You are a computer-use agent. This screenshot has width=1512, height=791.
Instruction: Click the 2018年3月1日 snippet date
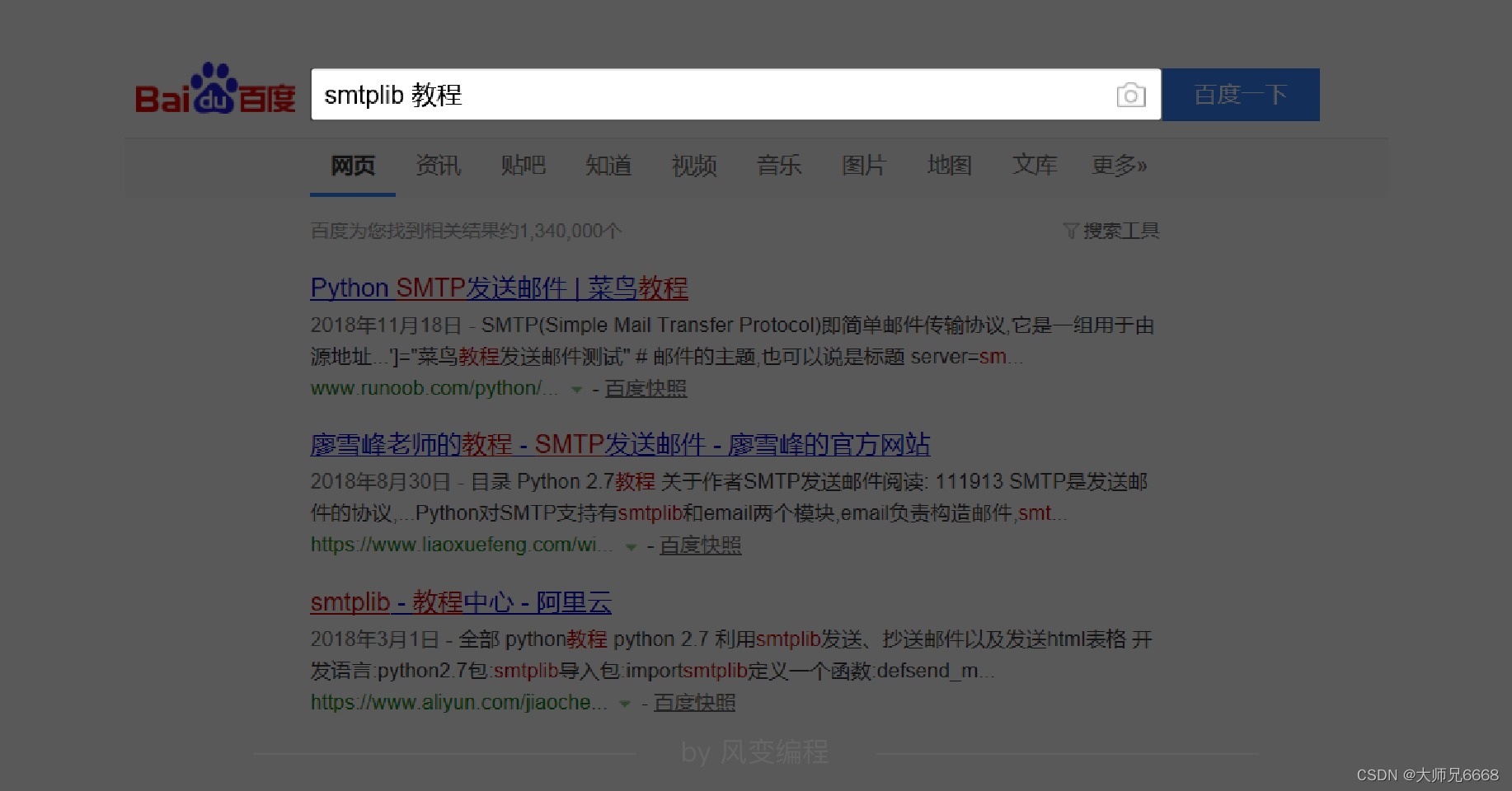tap(375, 639)
